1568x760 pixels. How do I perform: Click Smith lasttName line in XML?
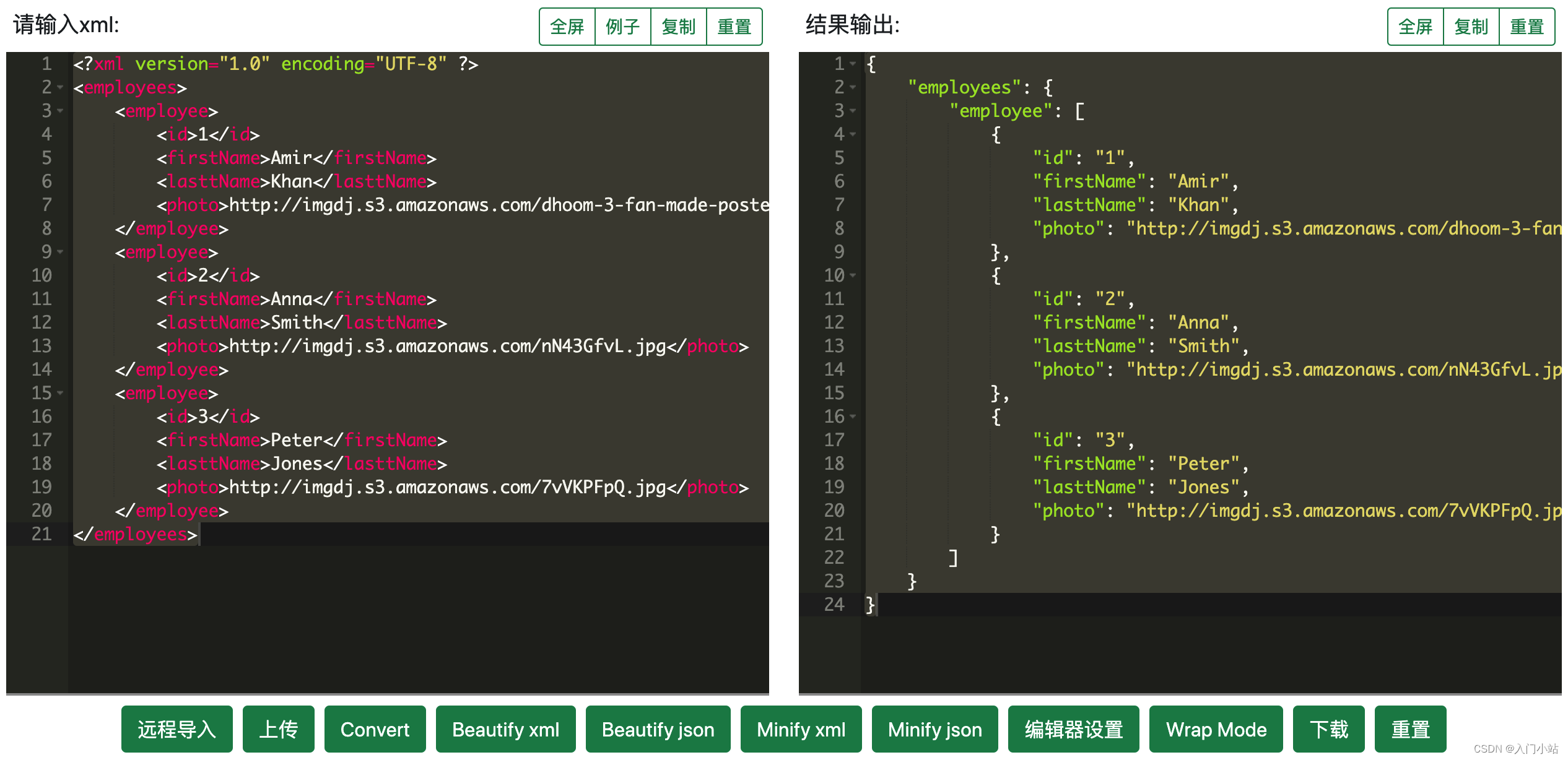coord(302,322)
